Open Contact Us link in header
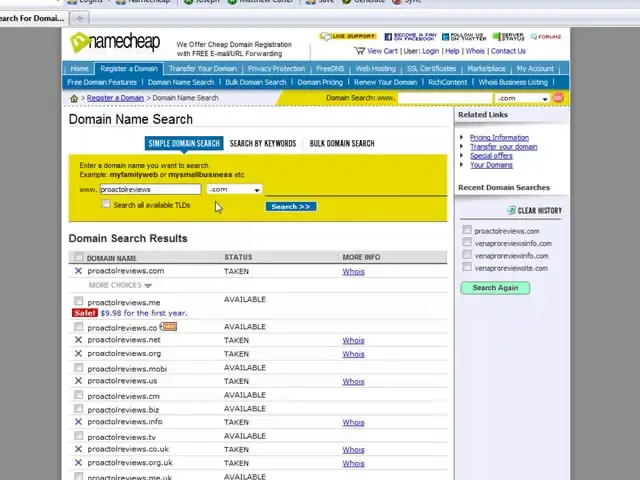 508,51
